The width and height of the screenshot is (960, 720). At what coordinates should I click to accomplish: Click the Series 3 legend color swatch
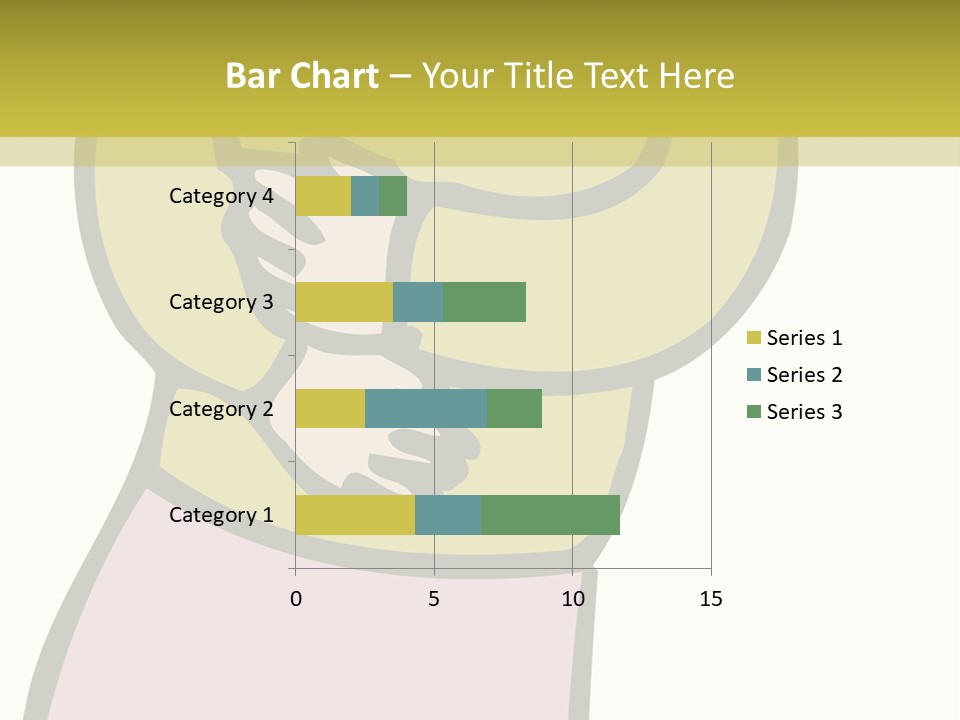tap(753, 412)
